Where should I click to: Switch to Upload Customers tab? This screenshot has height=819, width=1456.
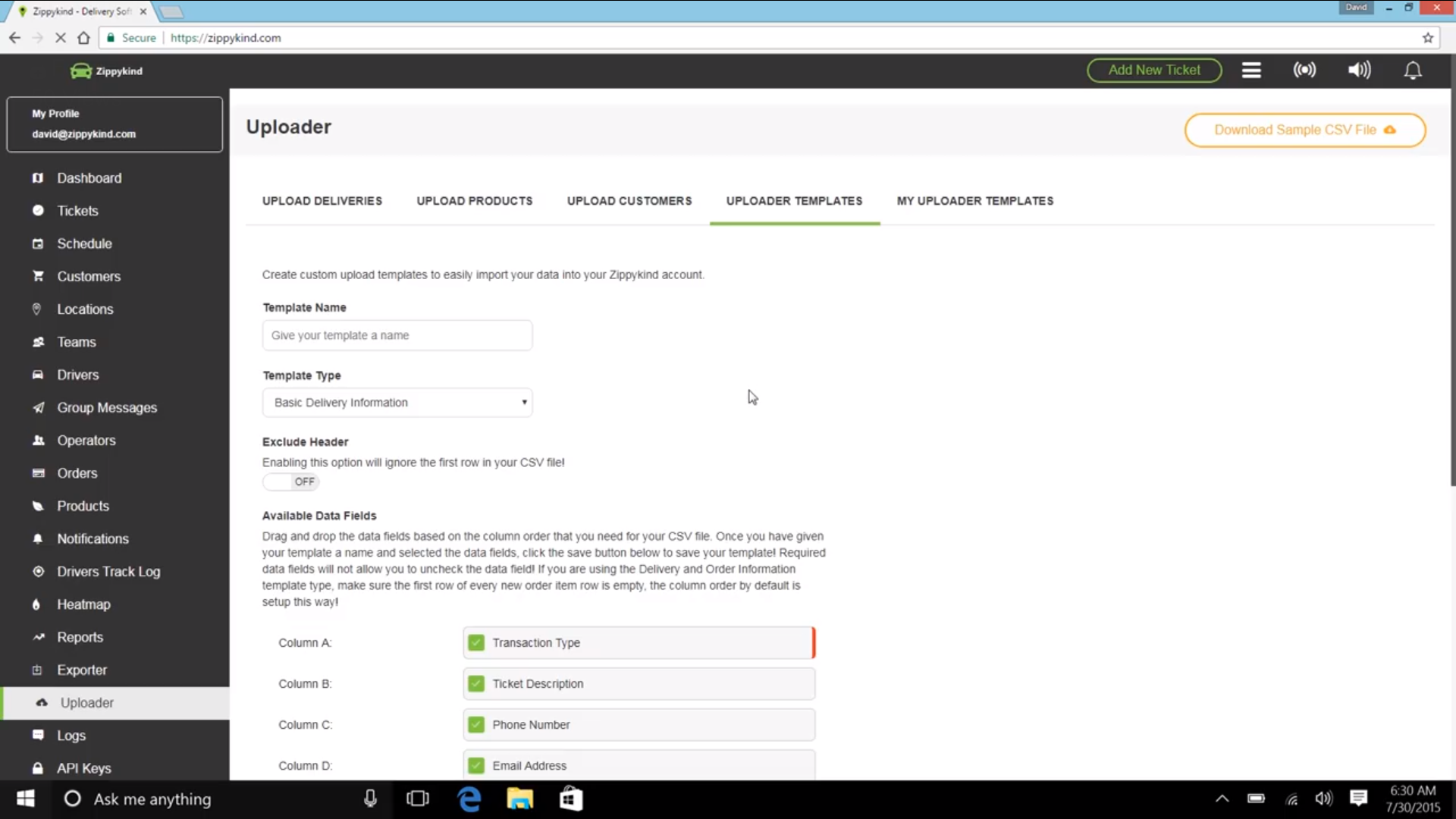coord(629,201)
